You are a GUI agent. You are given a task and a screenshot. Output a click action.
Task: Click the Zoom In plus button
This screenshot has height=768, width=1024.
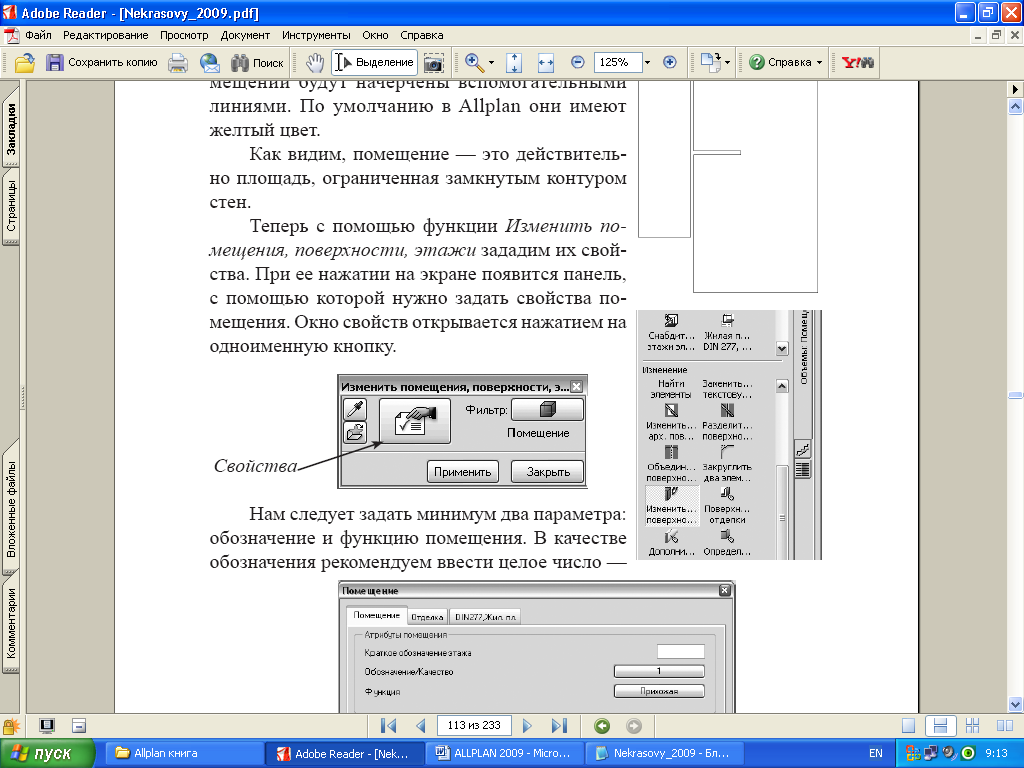pos(669,62)
